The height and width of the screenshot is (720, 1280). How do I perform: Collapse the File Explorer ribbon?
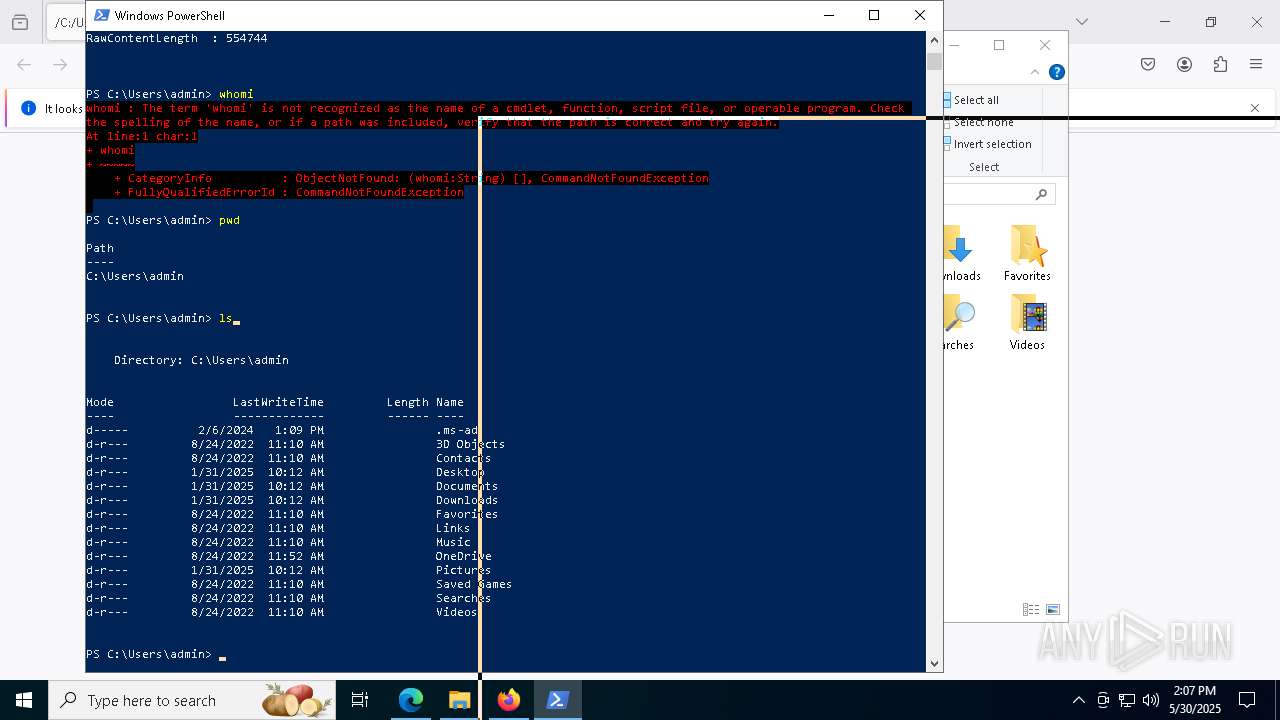coord(1035,72)
